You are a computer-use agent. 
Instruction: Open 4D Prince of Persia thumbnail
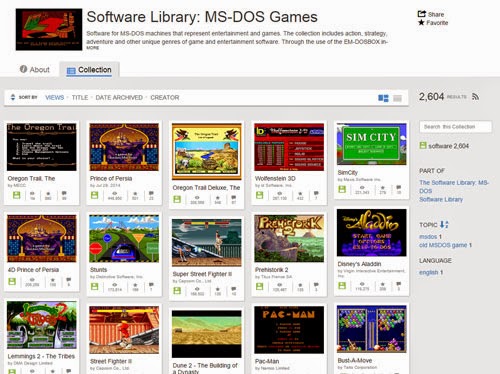click(x=42, y=238)
